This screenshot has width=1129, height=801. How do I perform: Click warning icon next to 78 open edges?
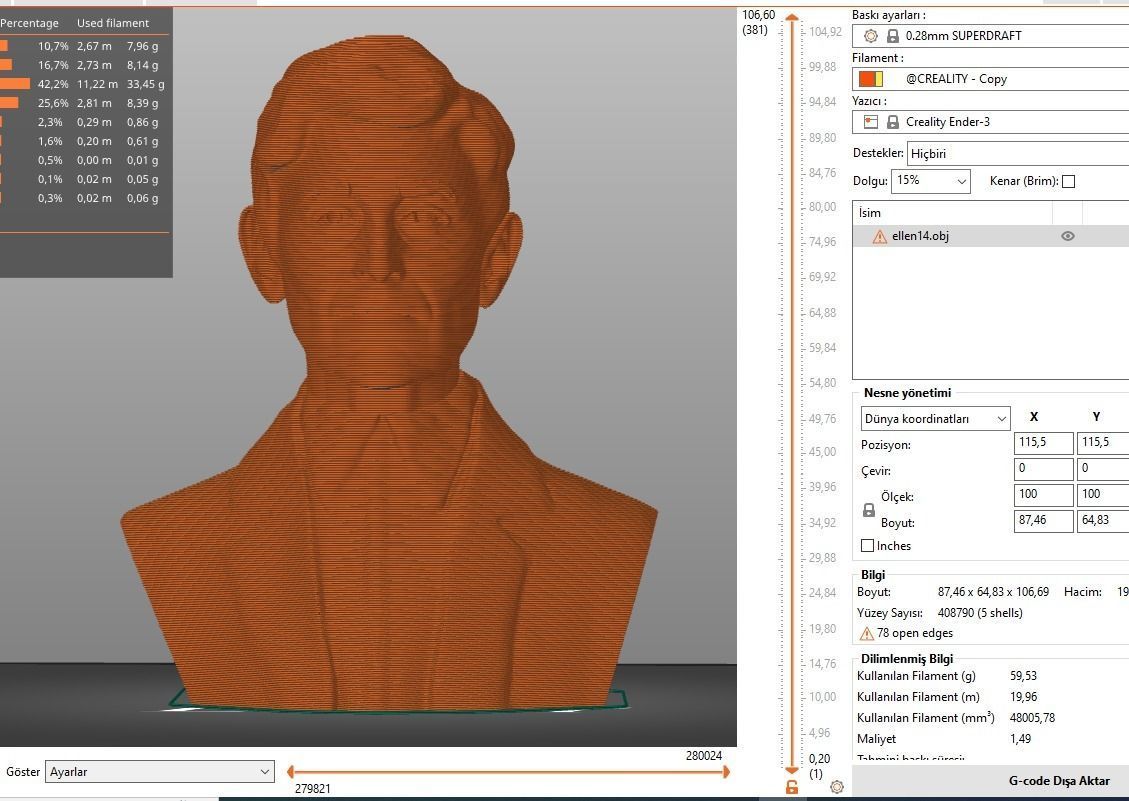coord(866,633)
